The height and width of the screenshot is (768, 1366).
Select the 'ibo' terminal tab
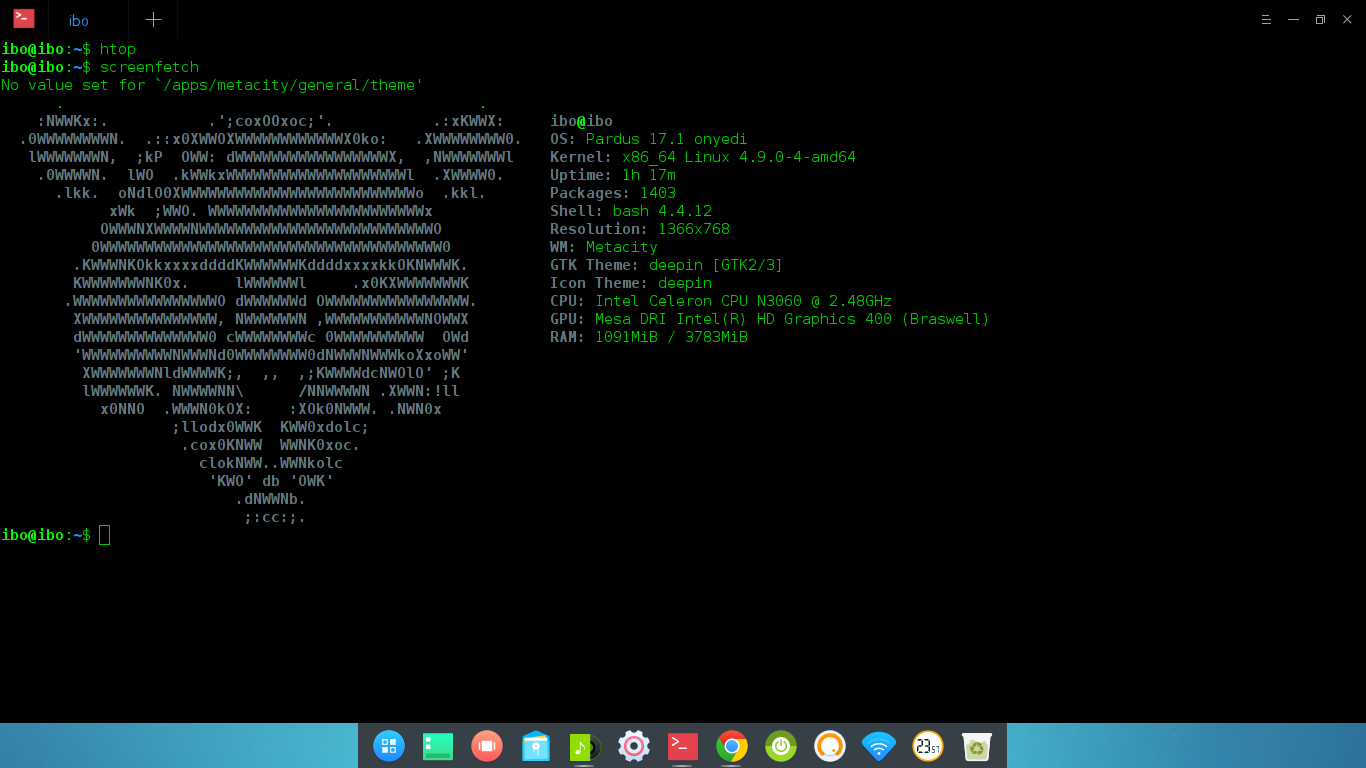79,20
